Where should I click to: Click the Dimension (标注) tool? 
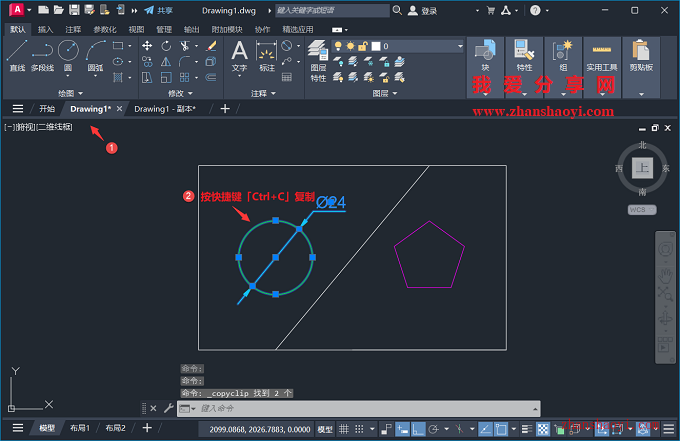tap(267, 56)
